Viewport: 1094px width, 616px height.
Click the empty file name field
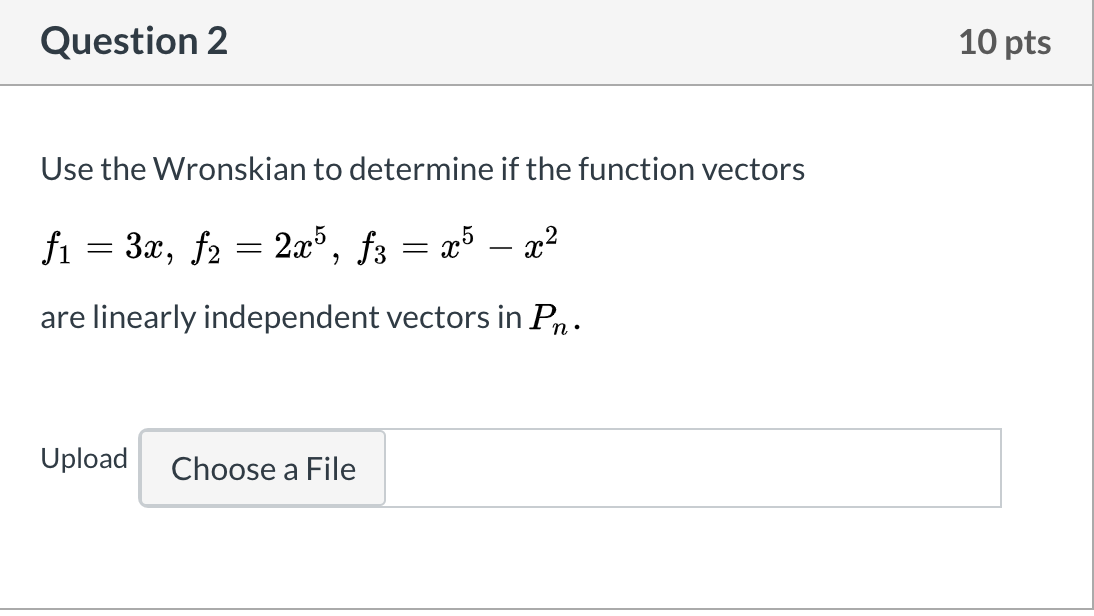693,468
